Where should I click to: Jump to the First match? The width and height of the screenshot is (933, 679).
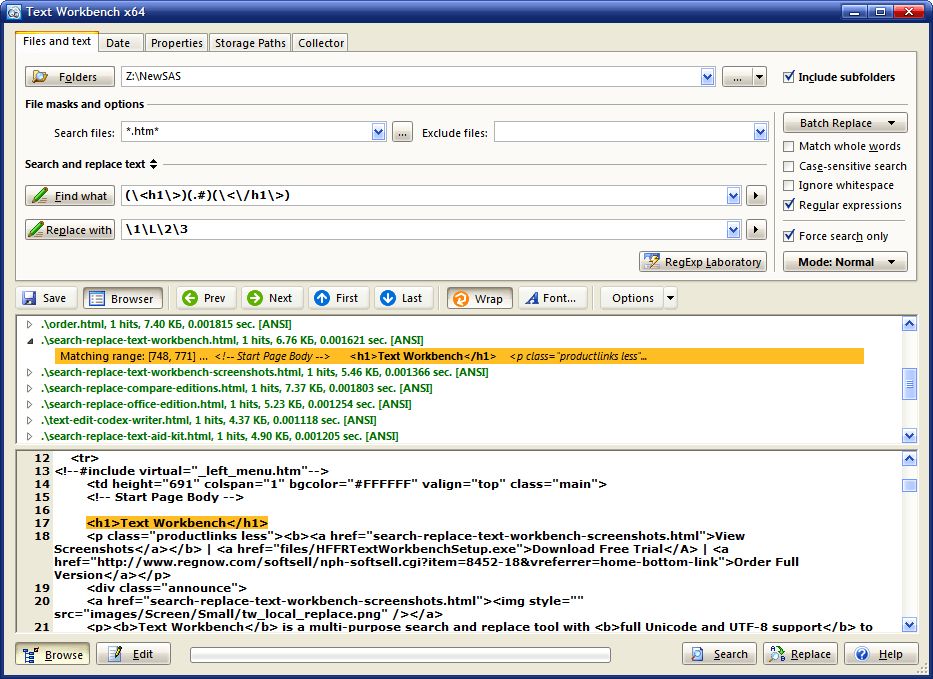point(338,297)
